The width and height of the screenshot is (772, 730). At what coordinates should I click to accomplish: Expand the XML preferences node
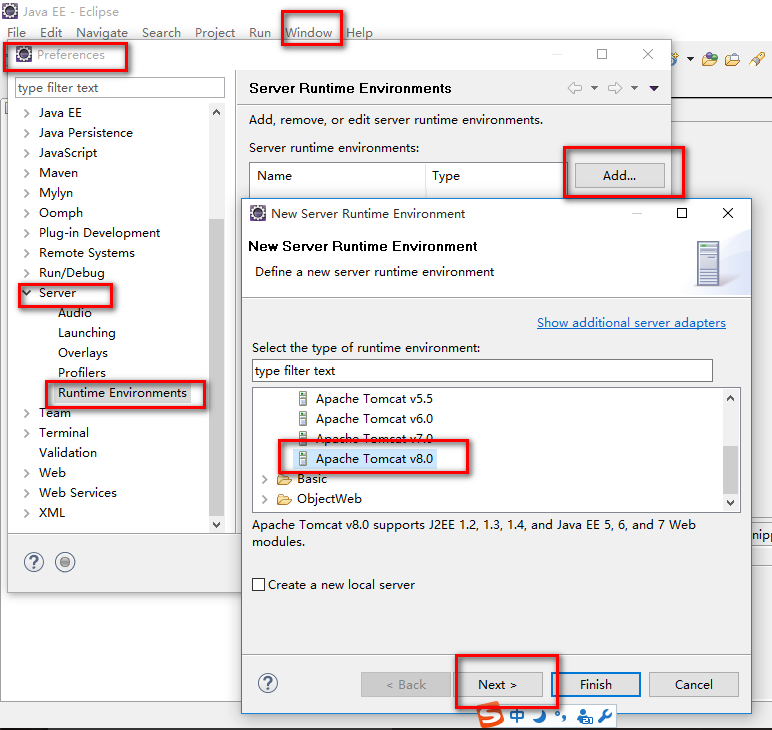[x=27, y=513]
